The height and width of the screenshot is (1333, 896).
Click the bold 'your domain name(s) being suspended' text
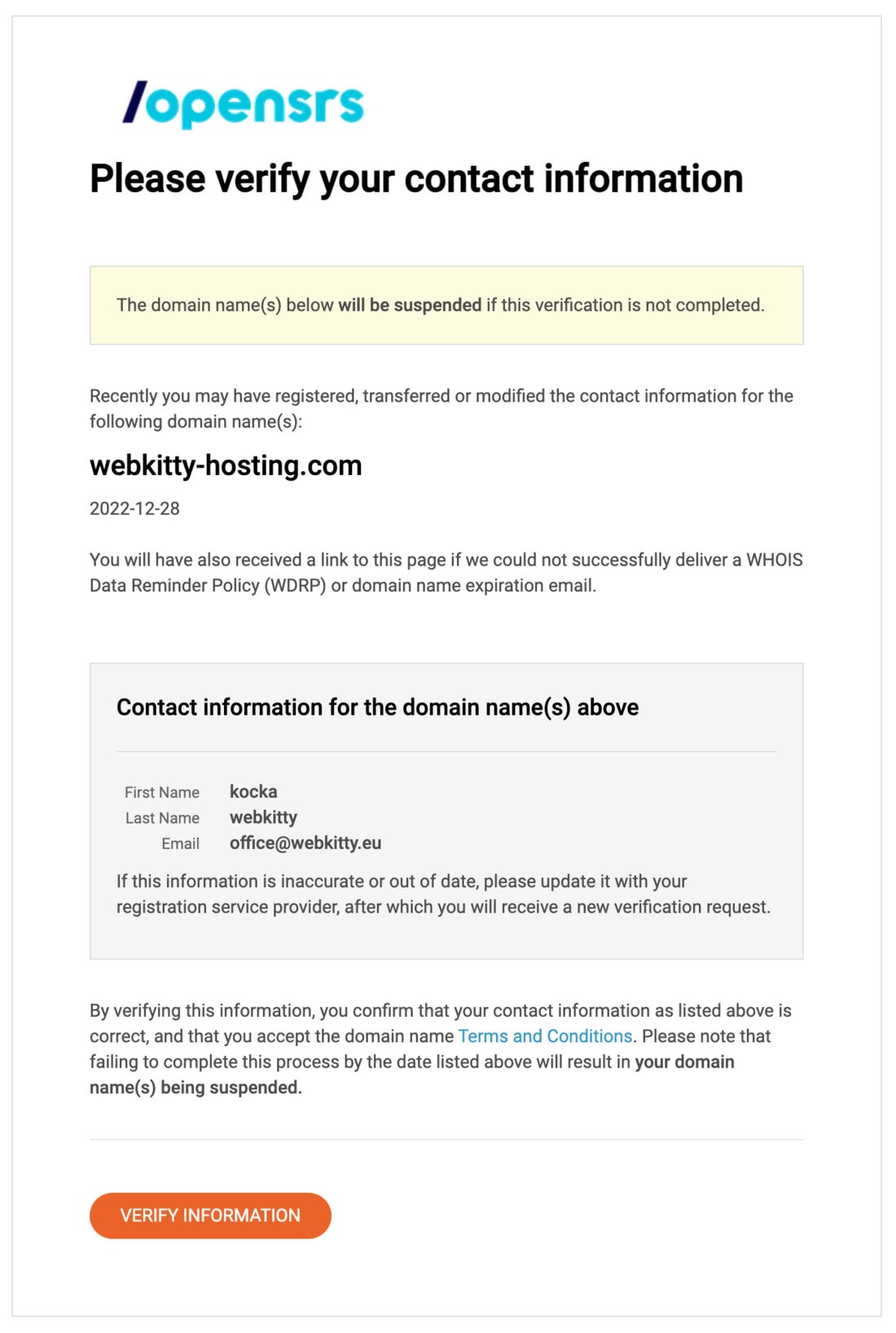(411, 1075)
